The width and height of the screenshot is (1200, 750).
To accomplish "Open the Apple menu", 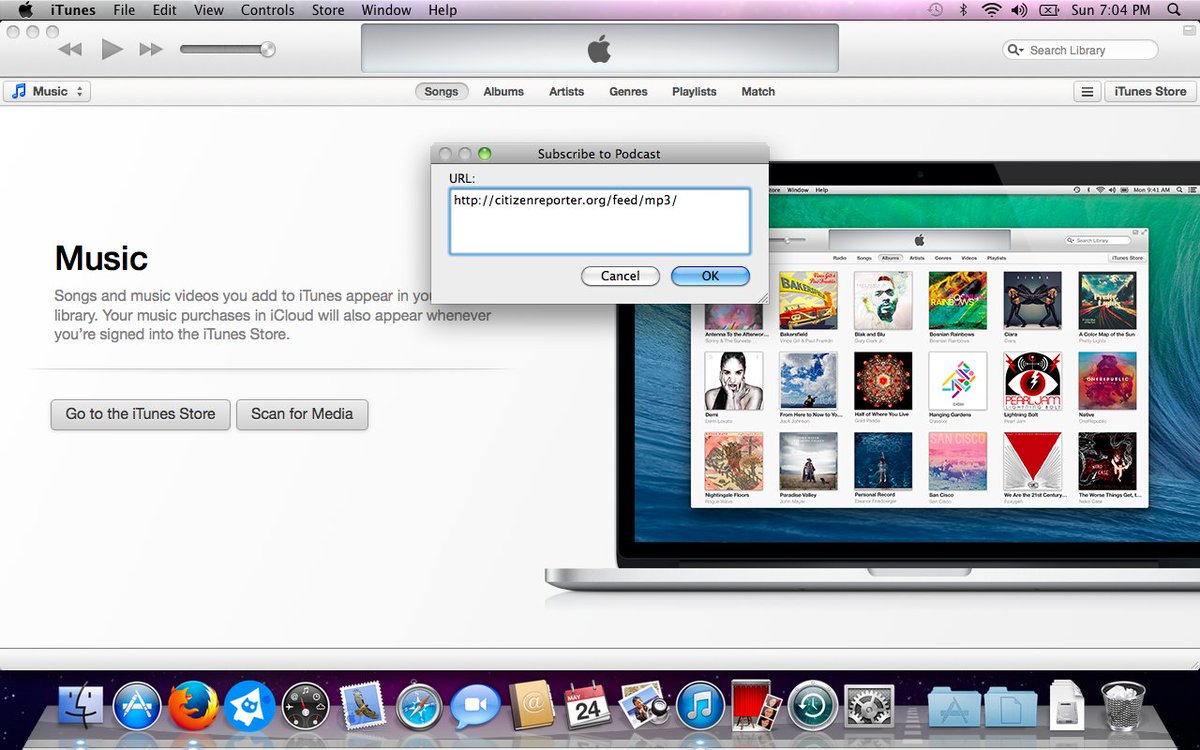I will pos(26,10).
